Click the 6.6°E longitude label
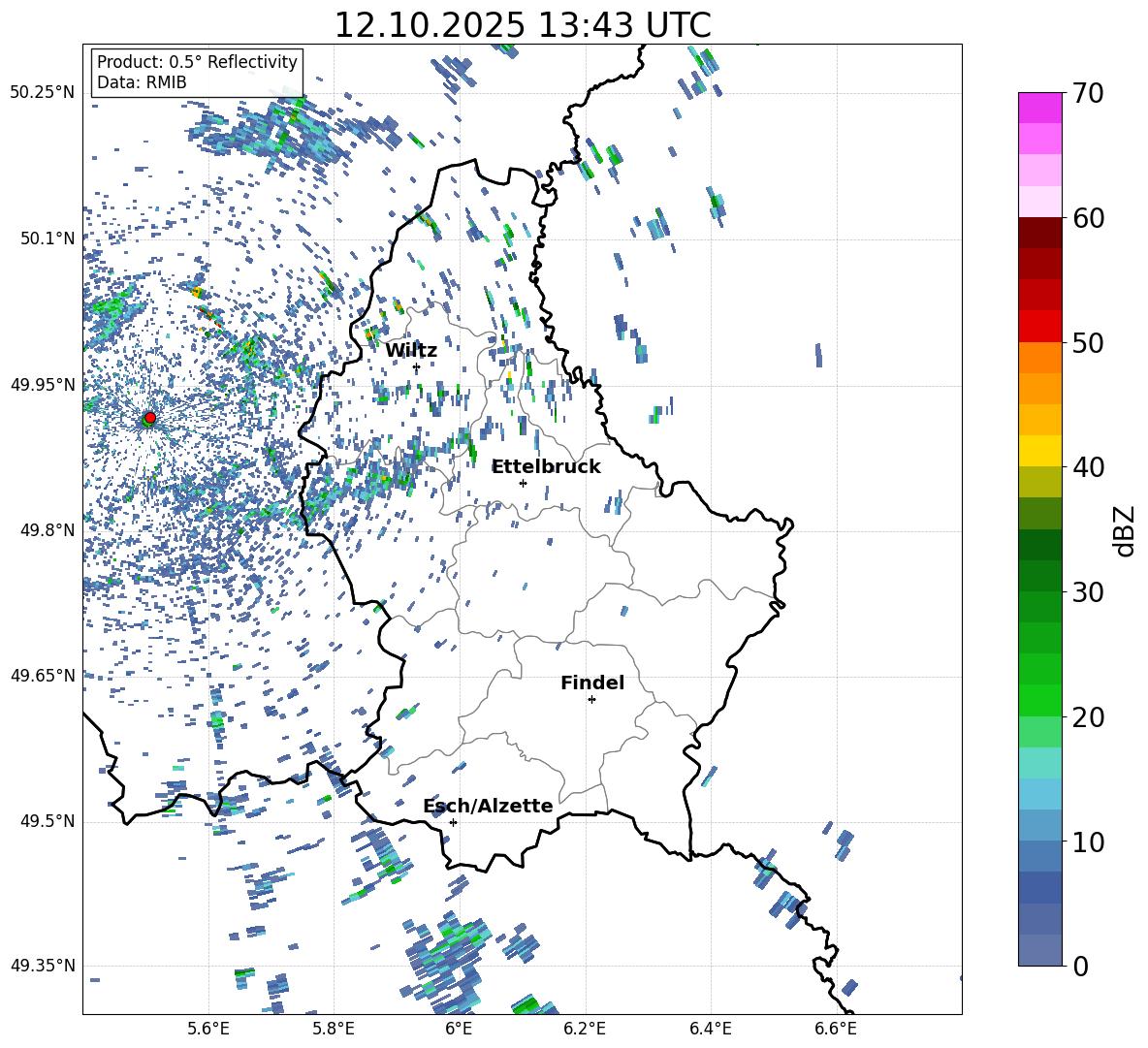This screenshot has height=1048, width=1148. (836, 1029)
